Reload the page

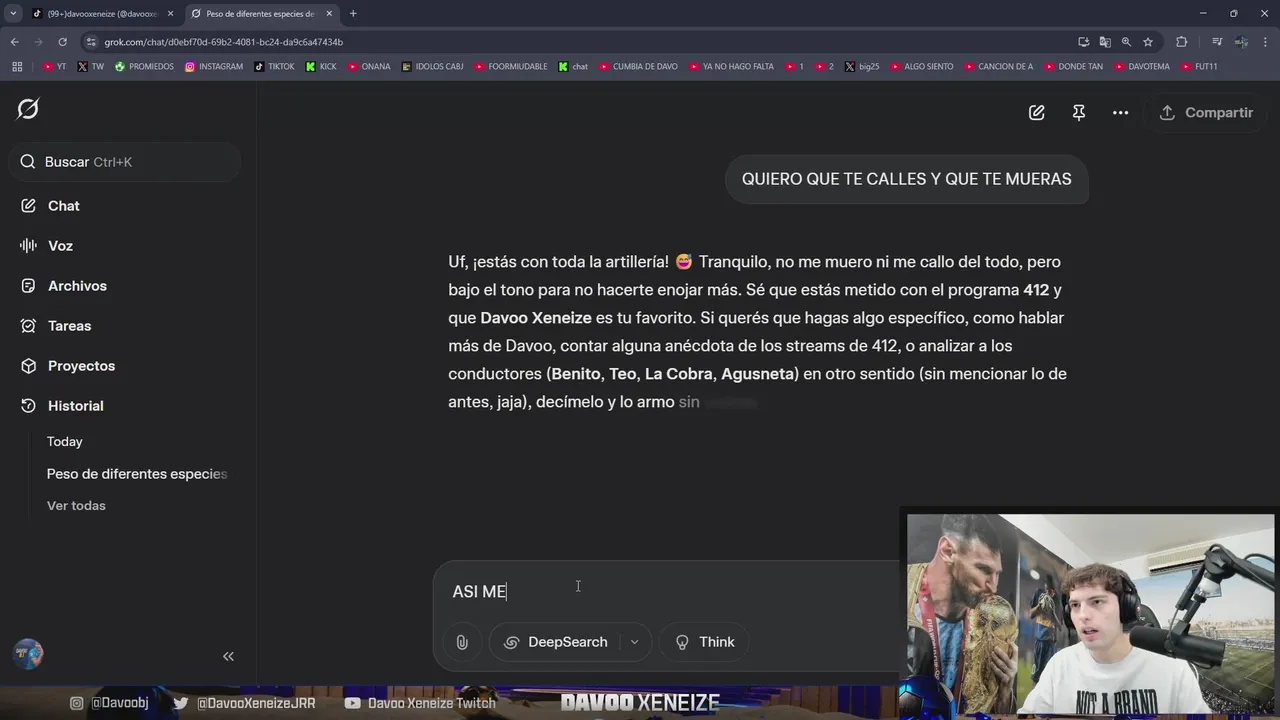(x=62, y=42)
